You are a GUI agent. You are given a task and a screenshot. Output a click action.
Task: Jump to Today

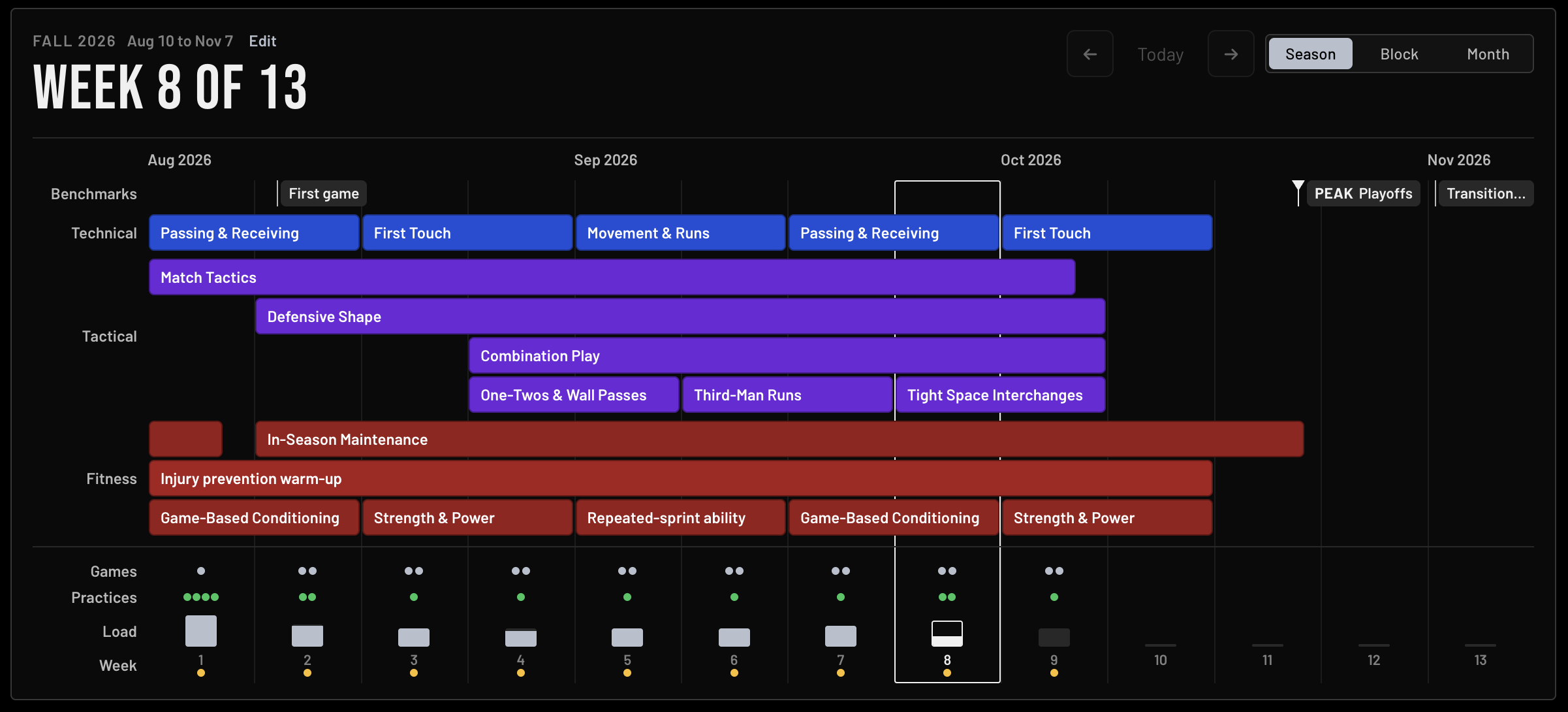pos(1160,54)
